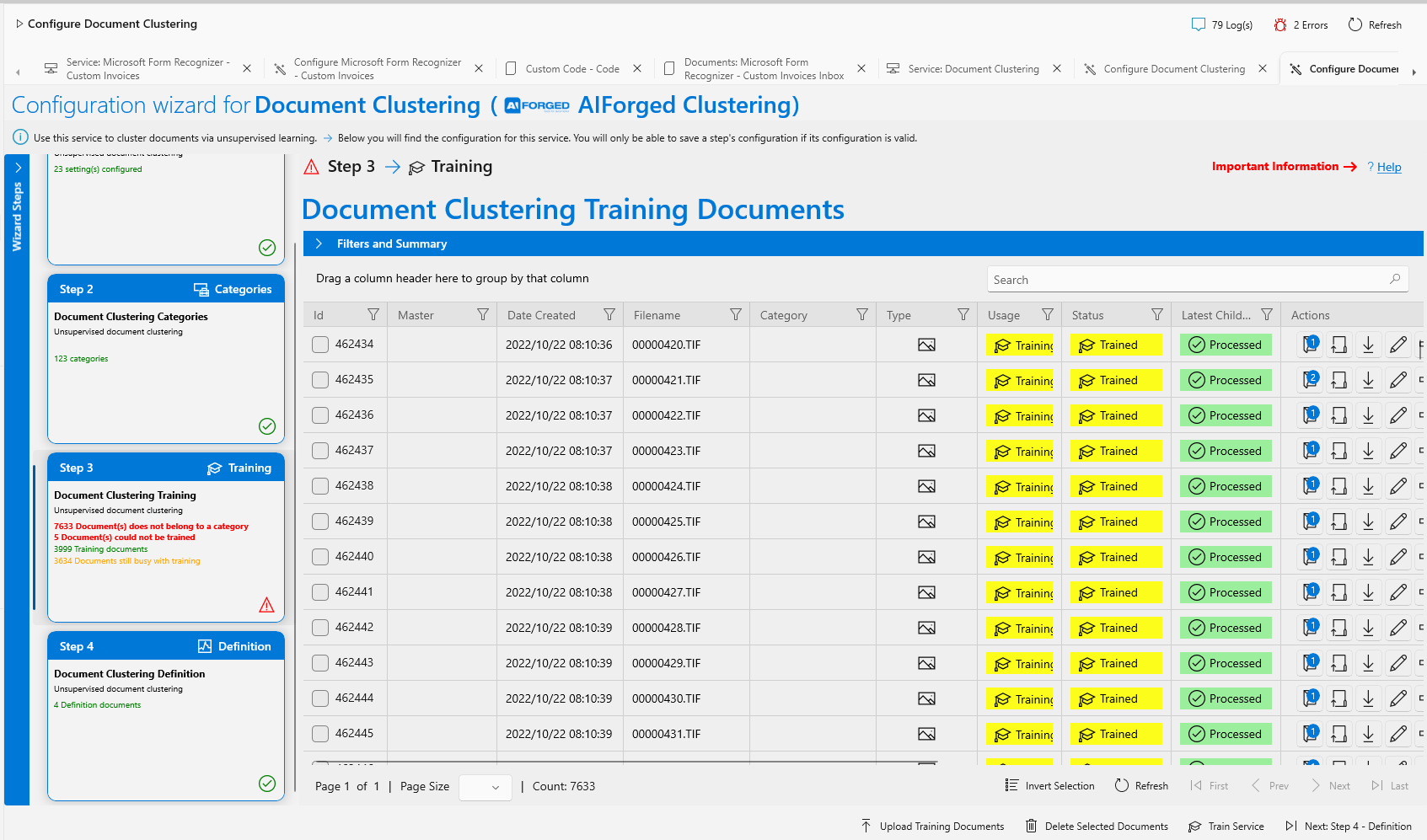This screenshot has height=840, width=1427.
Task: Open Service: Document Clustering tab
Action: [x=963, y=69]
